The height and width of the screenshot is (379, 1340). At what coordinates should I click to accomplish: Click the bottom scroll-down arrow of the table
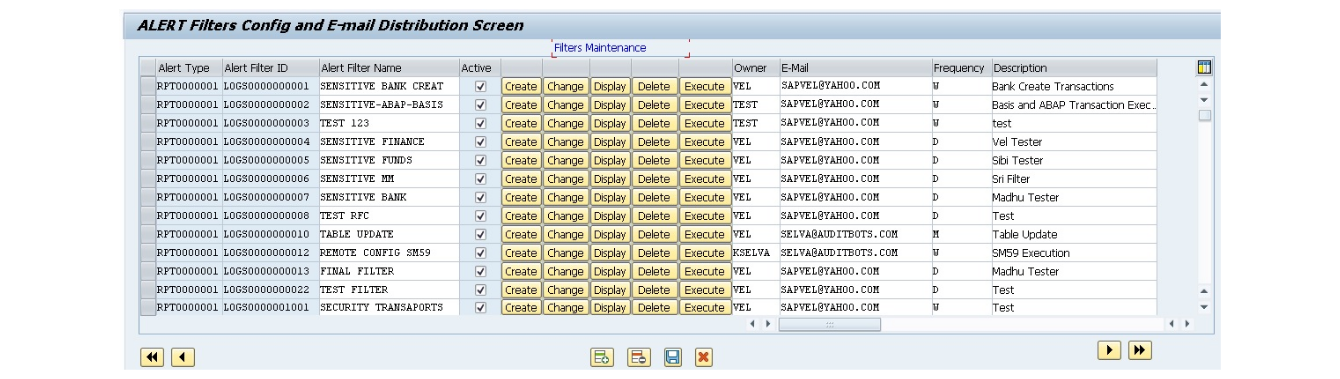(x=1204, y=307)
